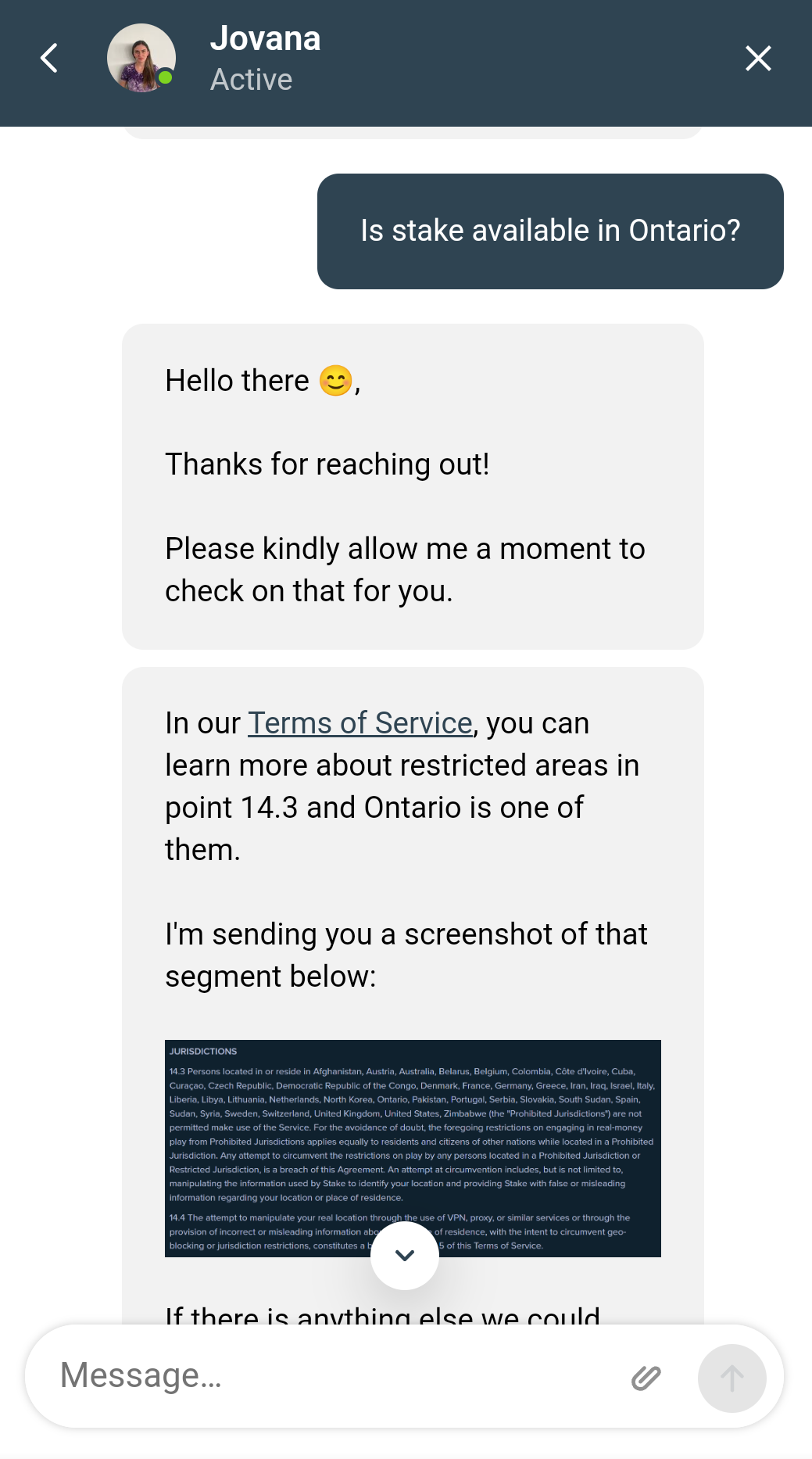Tap the partially visible "If there is anything else" text
The width and height of the screenshot is (812, 1459).
pos(382,1315)
